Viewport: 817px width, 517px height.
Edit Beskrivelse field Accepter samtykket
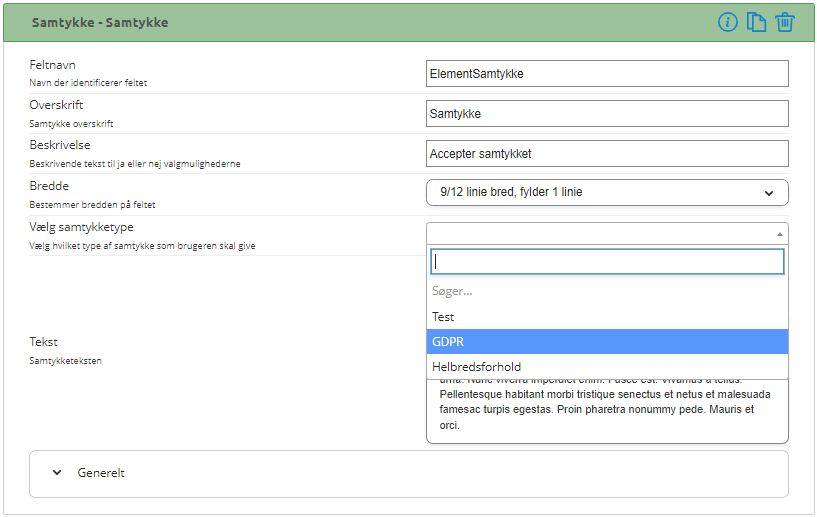[x=607, y=154]
